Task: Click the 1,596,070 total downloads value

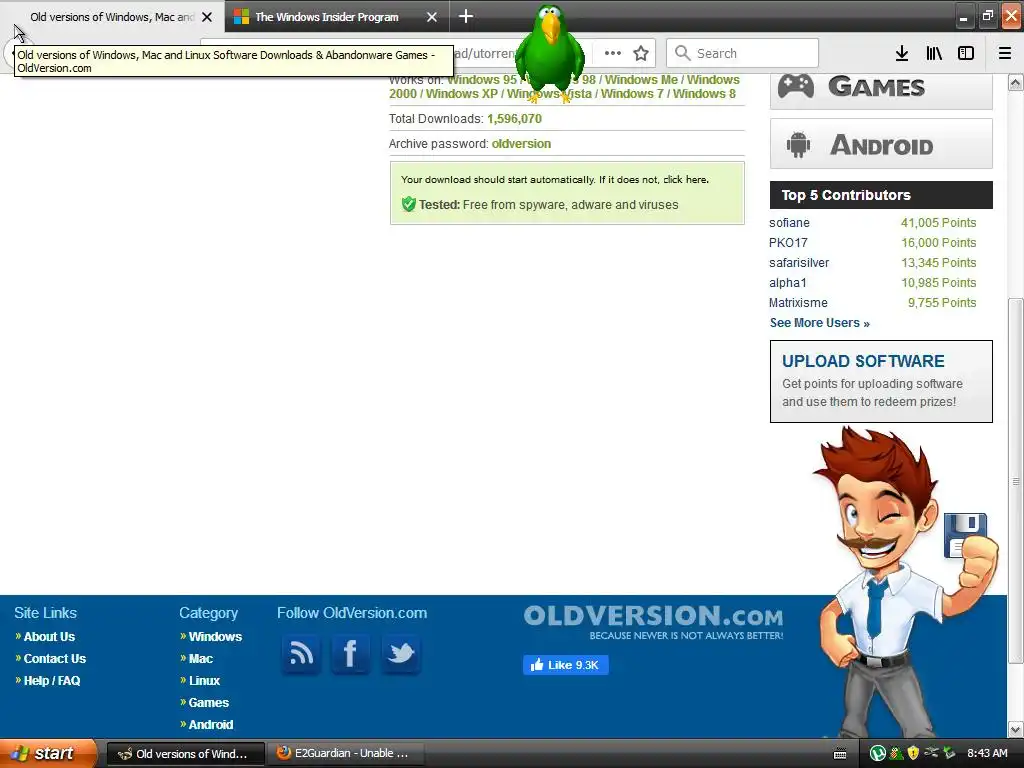Action: click(x=515, y=119)
